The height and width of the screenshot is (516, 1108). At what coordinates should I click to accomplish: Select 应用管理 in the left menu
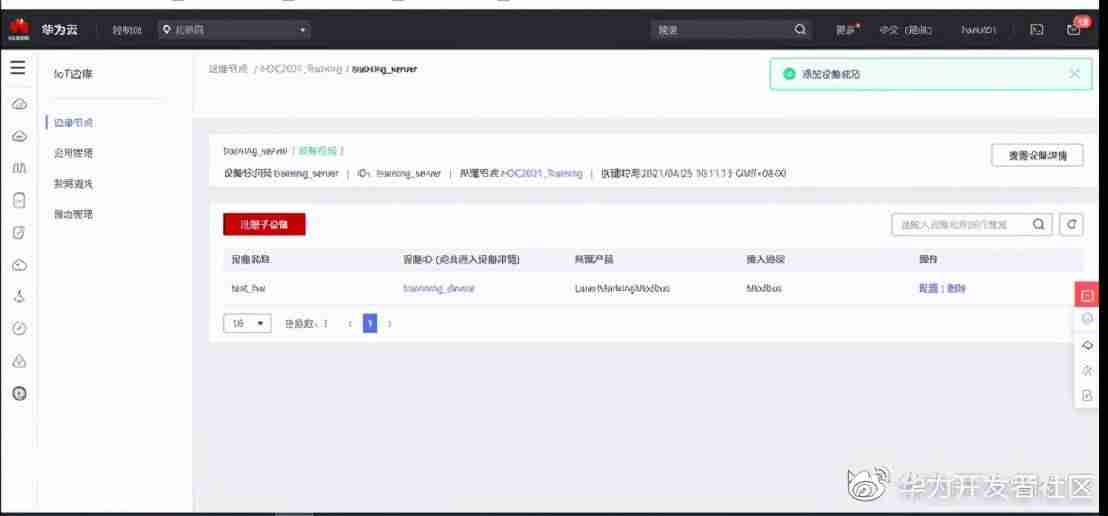pos(73,153)
